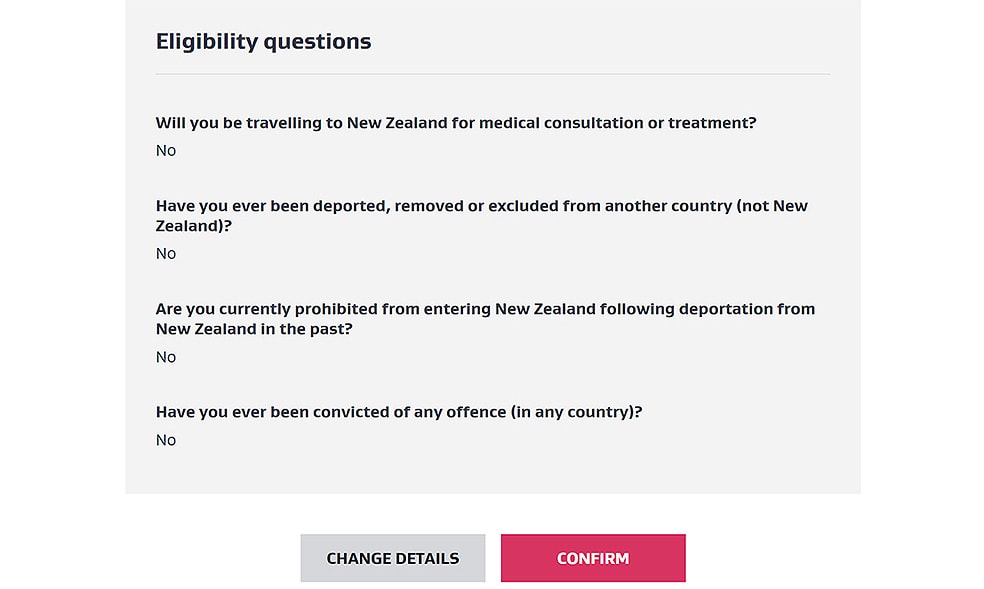Click the medical consultation or treatment question
This screenshot has width=984, height=589.
click(456, 122)
